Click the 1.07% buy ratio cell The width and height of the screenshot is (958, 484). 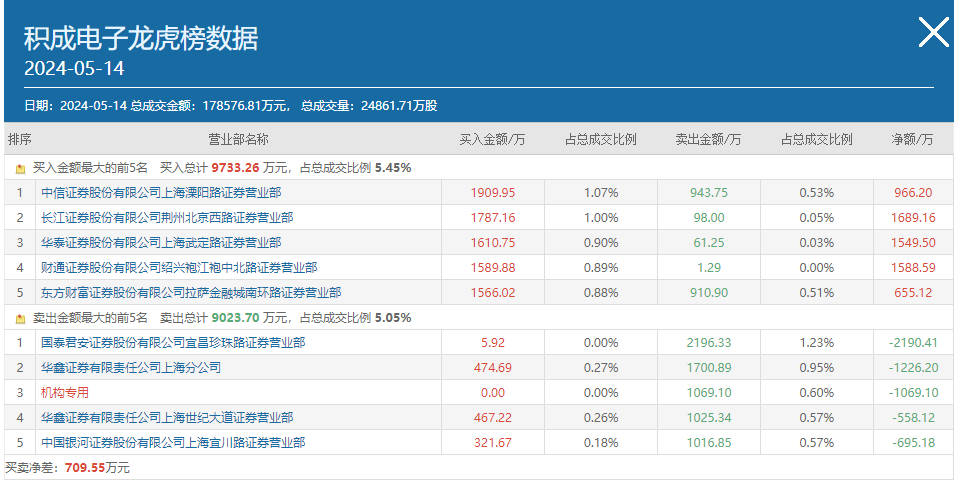(x=601, y=192)
